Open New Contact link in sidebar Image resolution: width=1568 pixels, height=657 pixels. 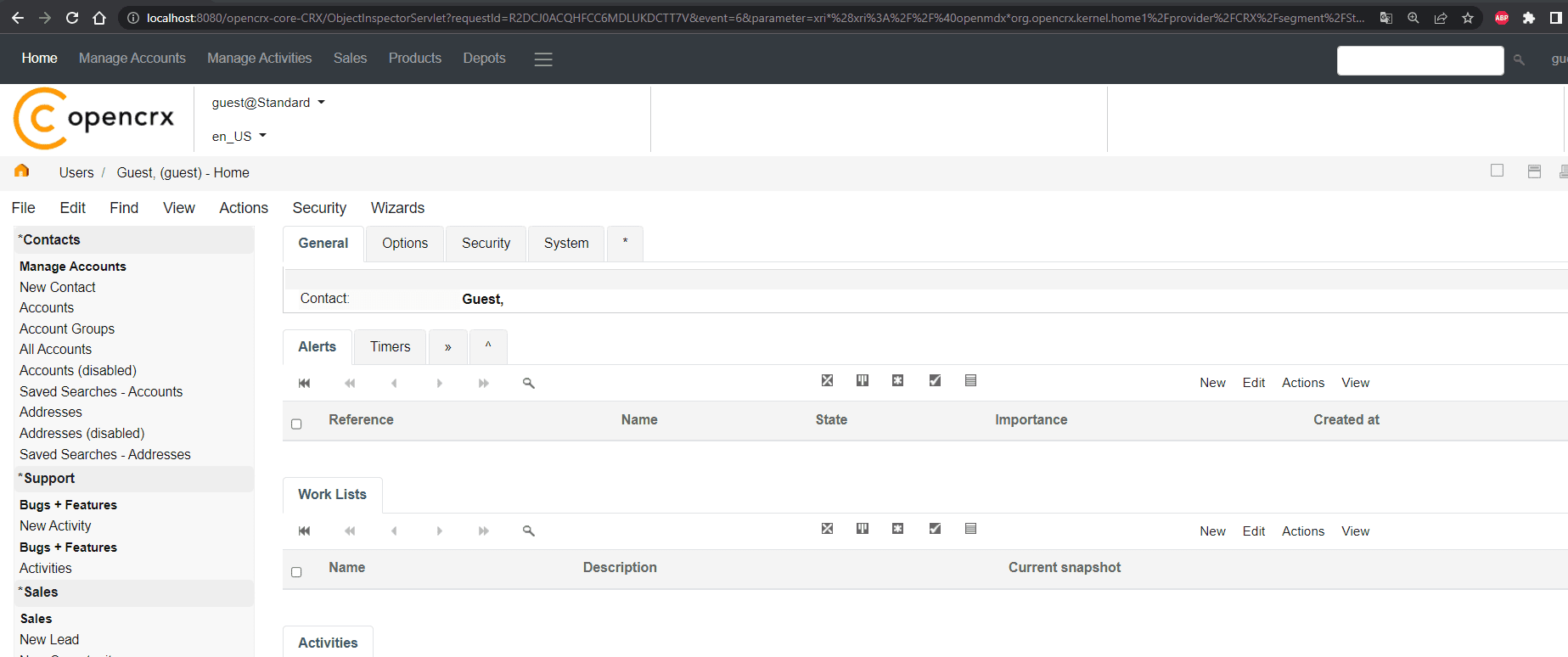(58, 287)
